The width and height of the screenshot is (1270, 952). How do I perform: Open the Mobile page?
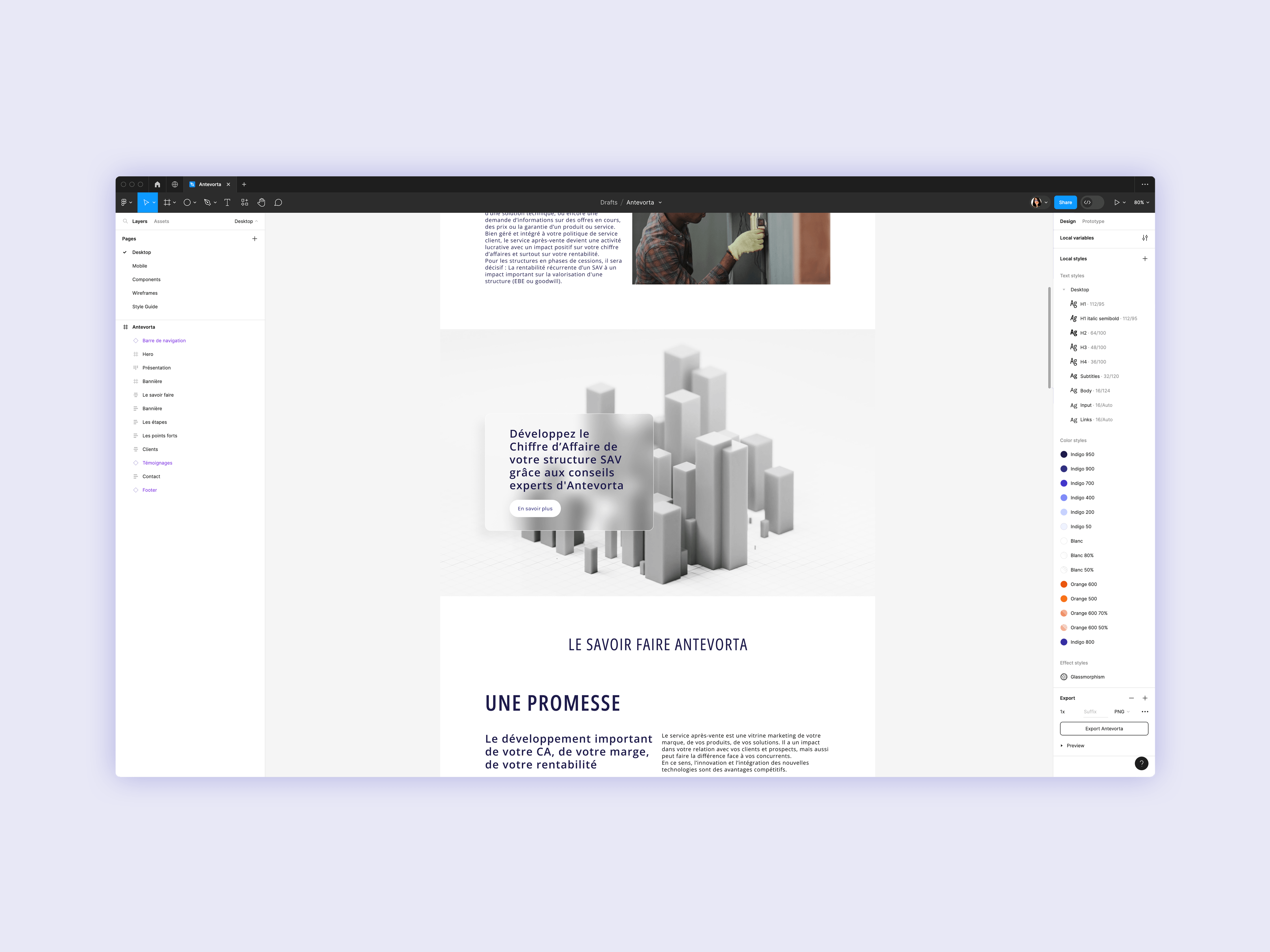[x=139, y=266]
